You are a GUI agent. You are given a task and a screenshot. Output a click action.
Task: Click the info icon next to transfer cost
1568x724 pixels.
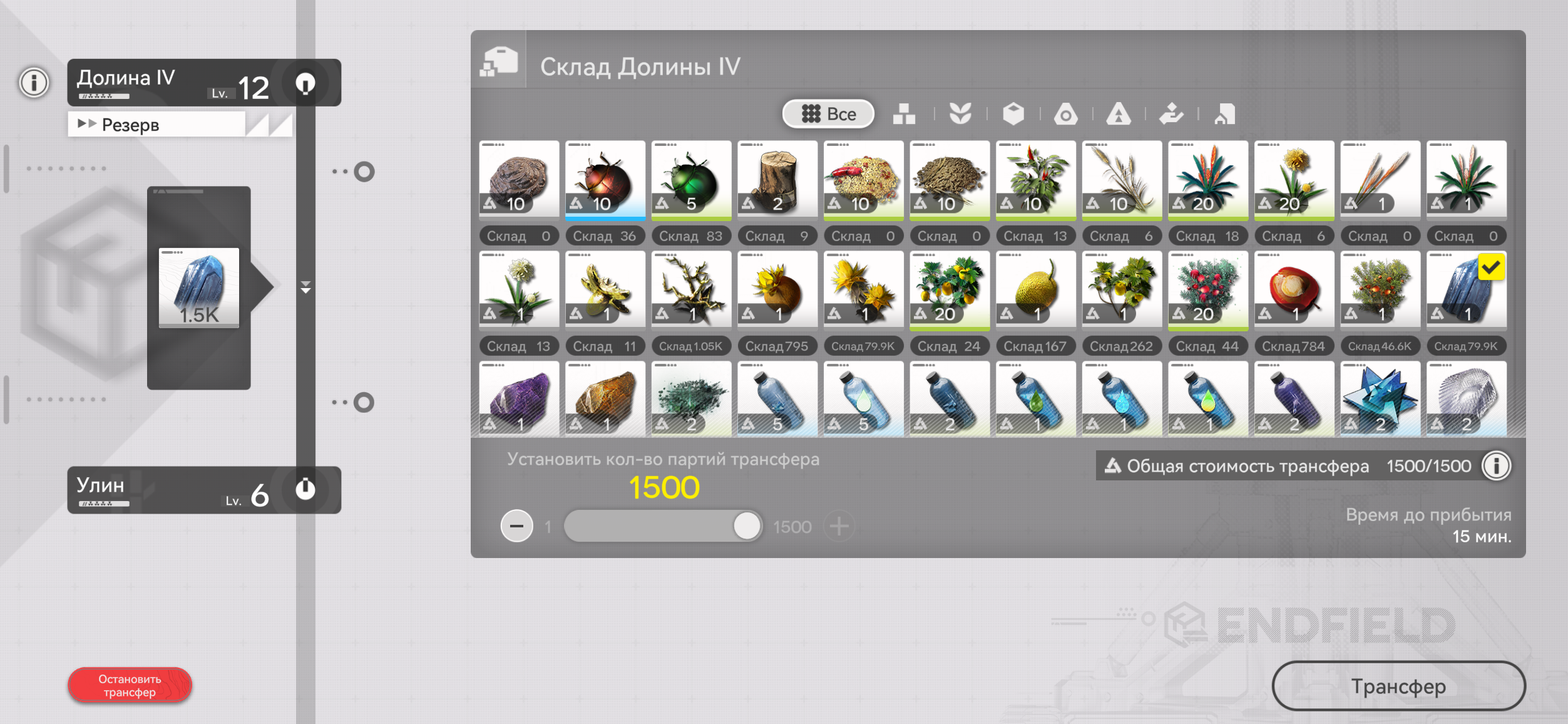tap(1496, 465)
